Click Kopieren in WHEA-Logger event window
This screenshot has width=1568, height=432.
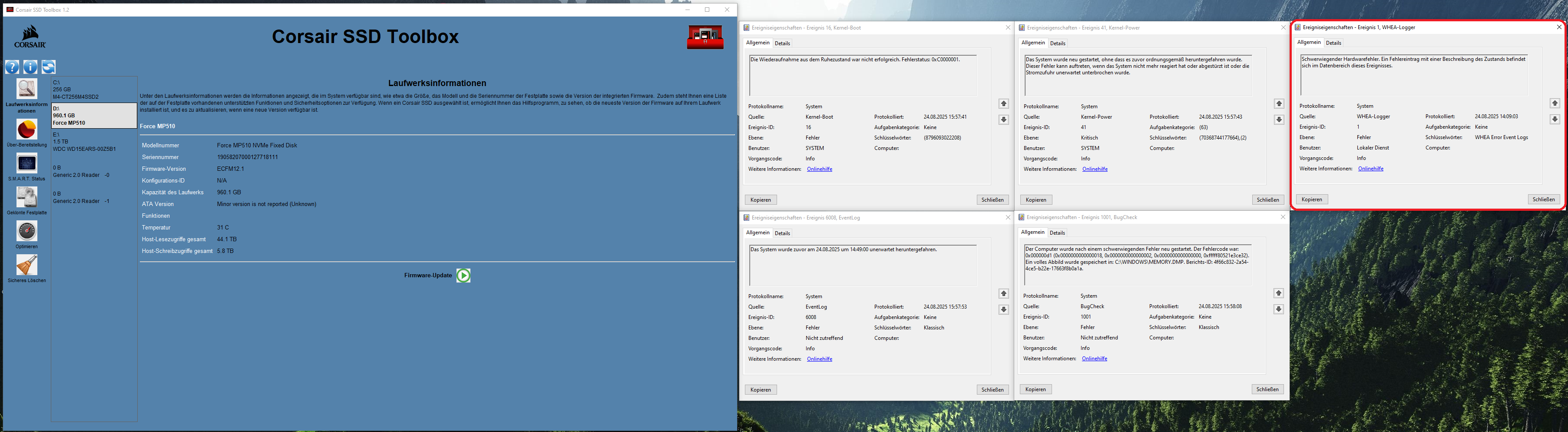(x=1312, y=199)
